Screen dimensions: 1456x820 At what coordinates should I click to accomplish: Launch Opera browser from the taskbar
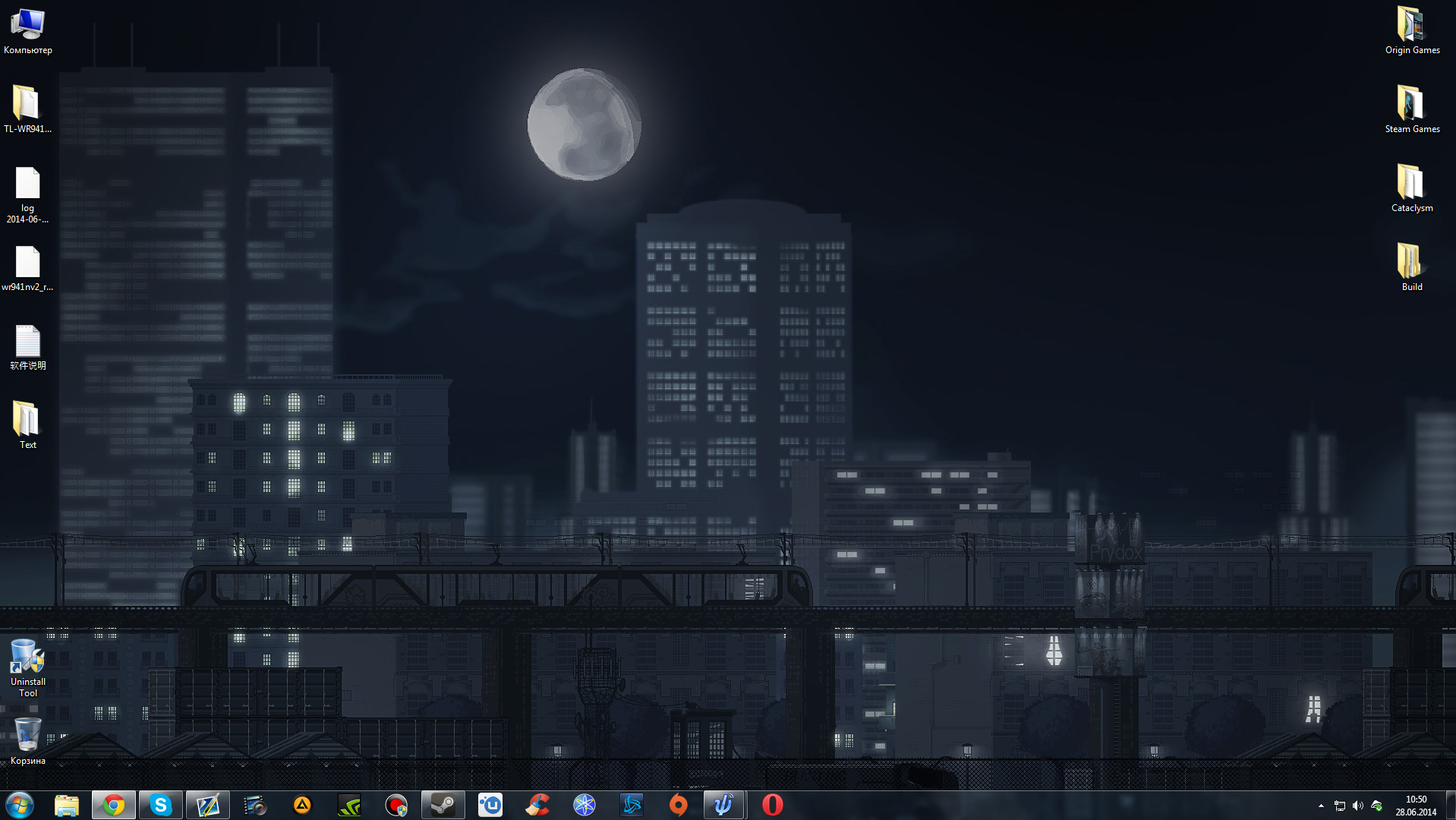773,805
